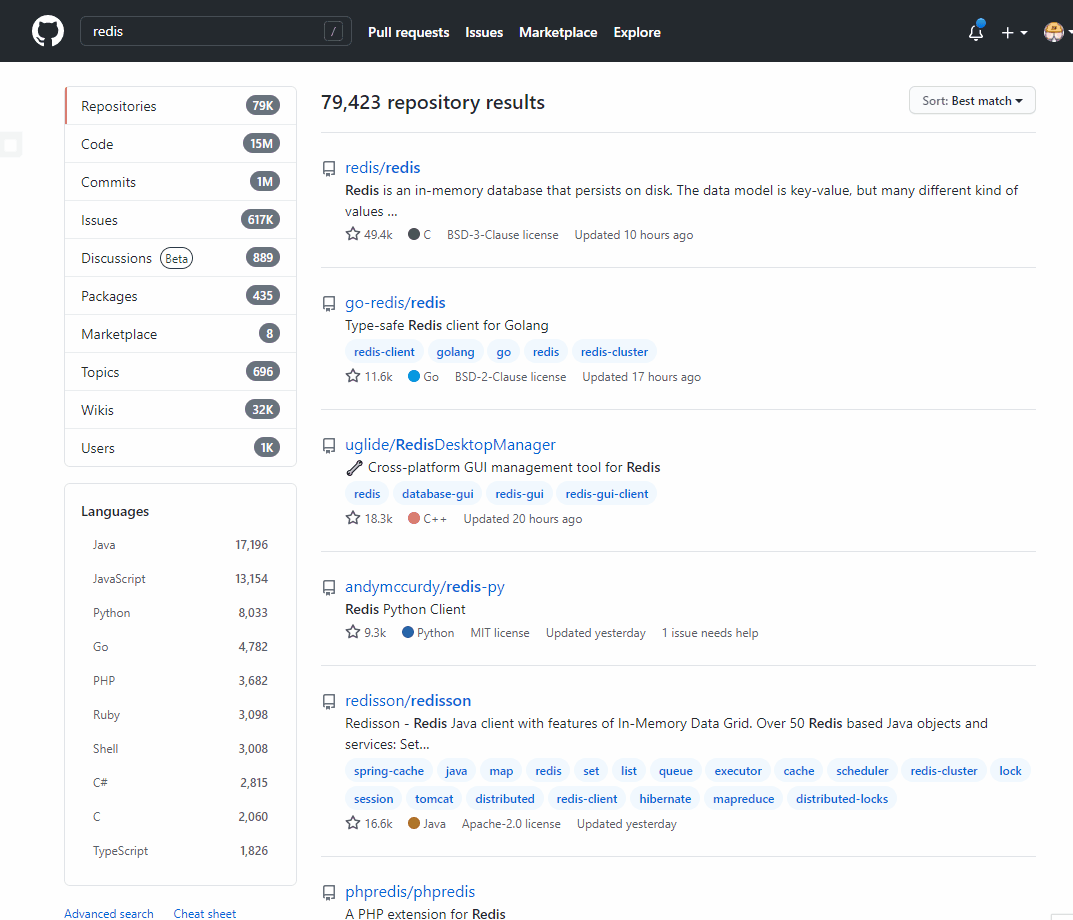
Task: Click the star icon on redisson/redisson
Action: pos(353,823)
